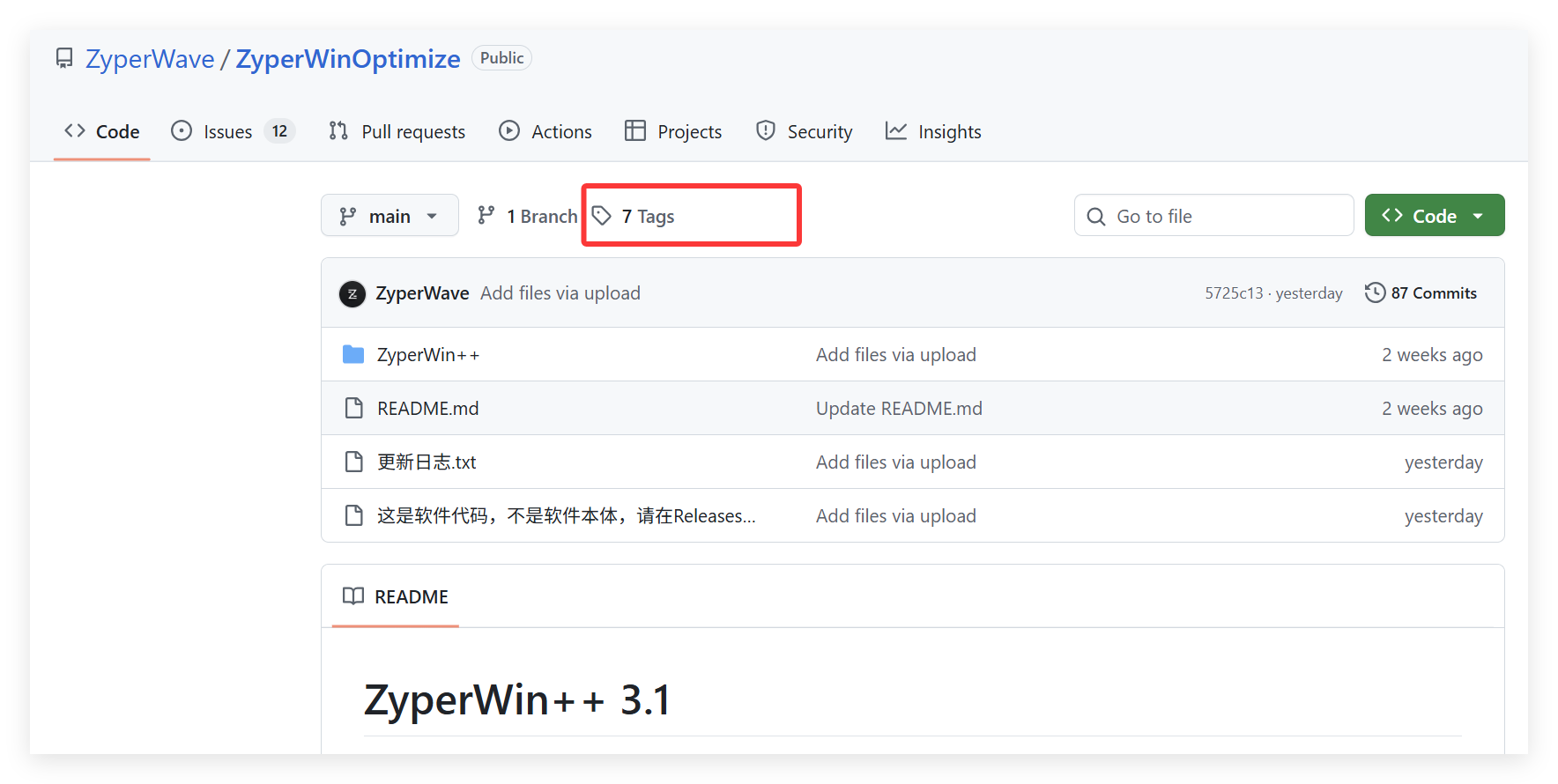Click the README.md file icon
The width and height of the screenshot is (1558, 784).
click(354, 408)
